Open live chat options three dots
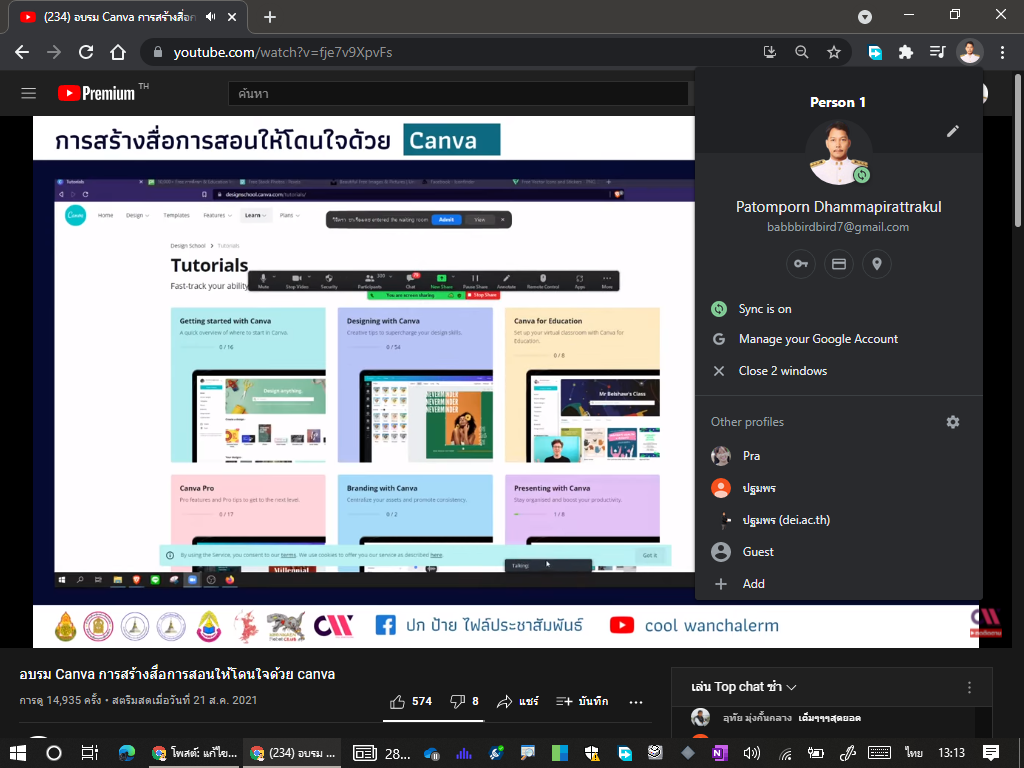 click(969, 687)
